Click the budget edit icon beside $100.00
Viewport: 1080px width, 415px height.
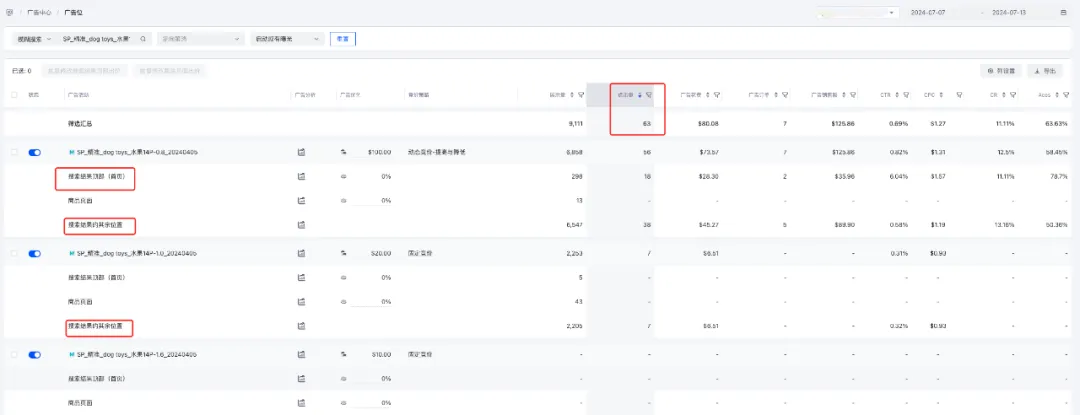tap(343, 152)
